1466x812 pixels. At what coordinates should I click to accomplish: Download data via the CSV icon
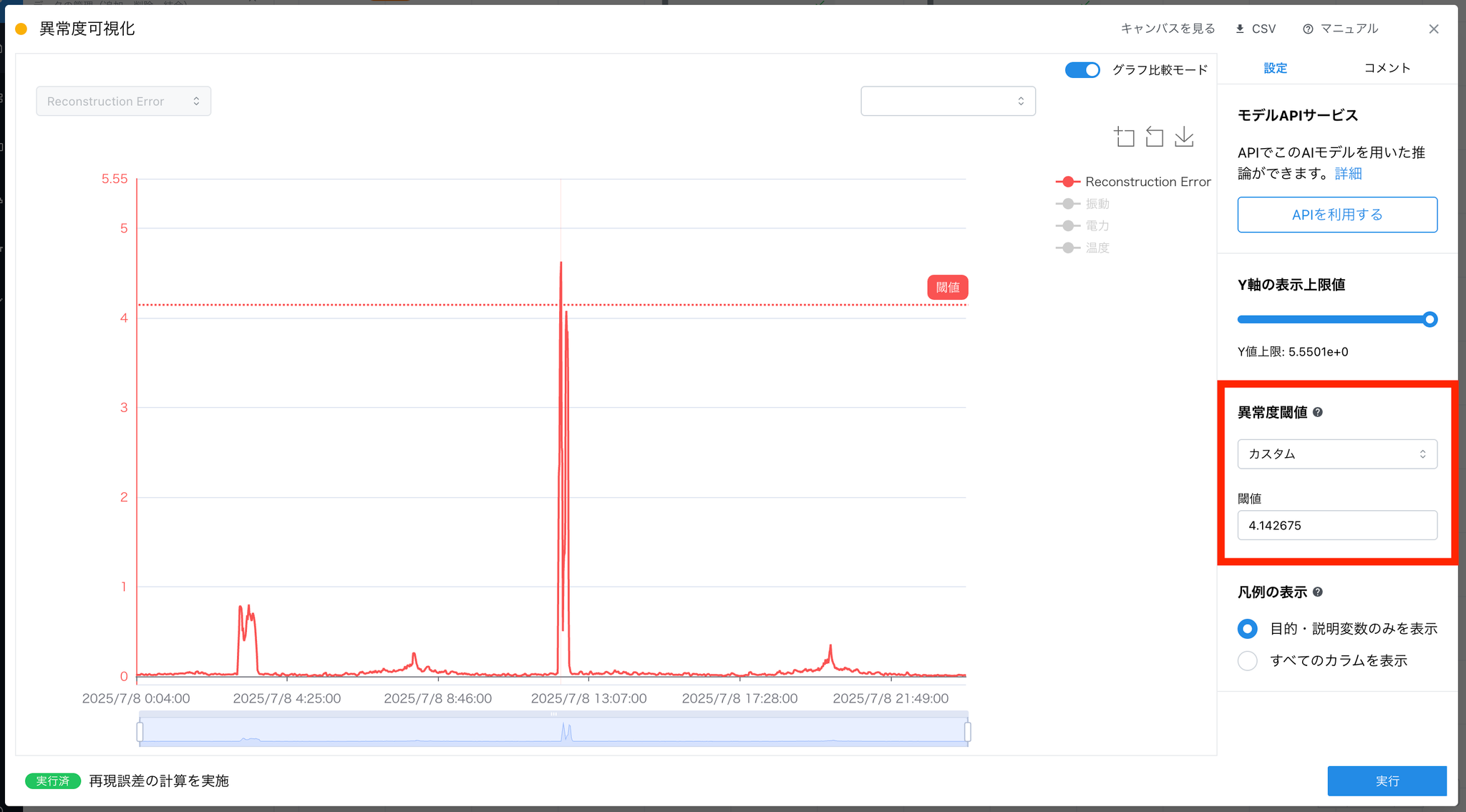(x=1240, y=29)
